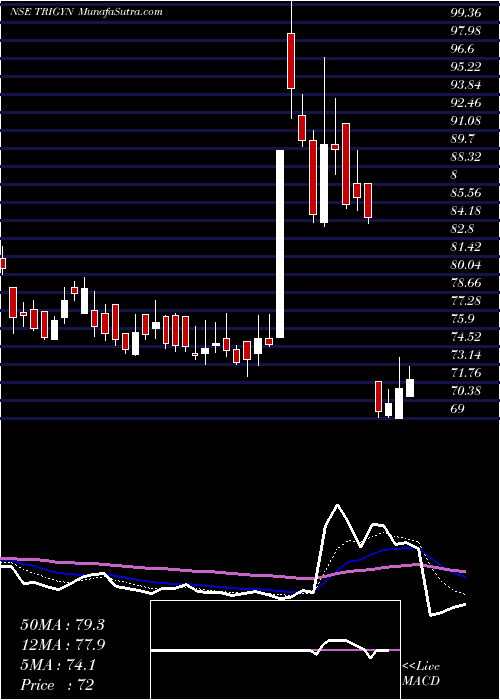Select the 74.52 price axis label
500x700 pixels.
(x=466, y=337)
